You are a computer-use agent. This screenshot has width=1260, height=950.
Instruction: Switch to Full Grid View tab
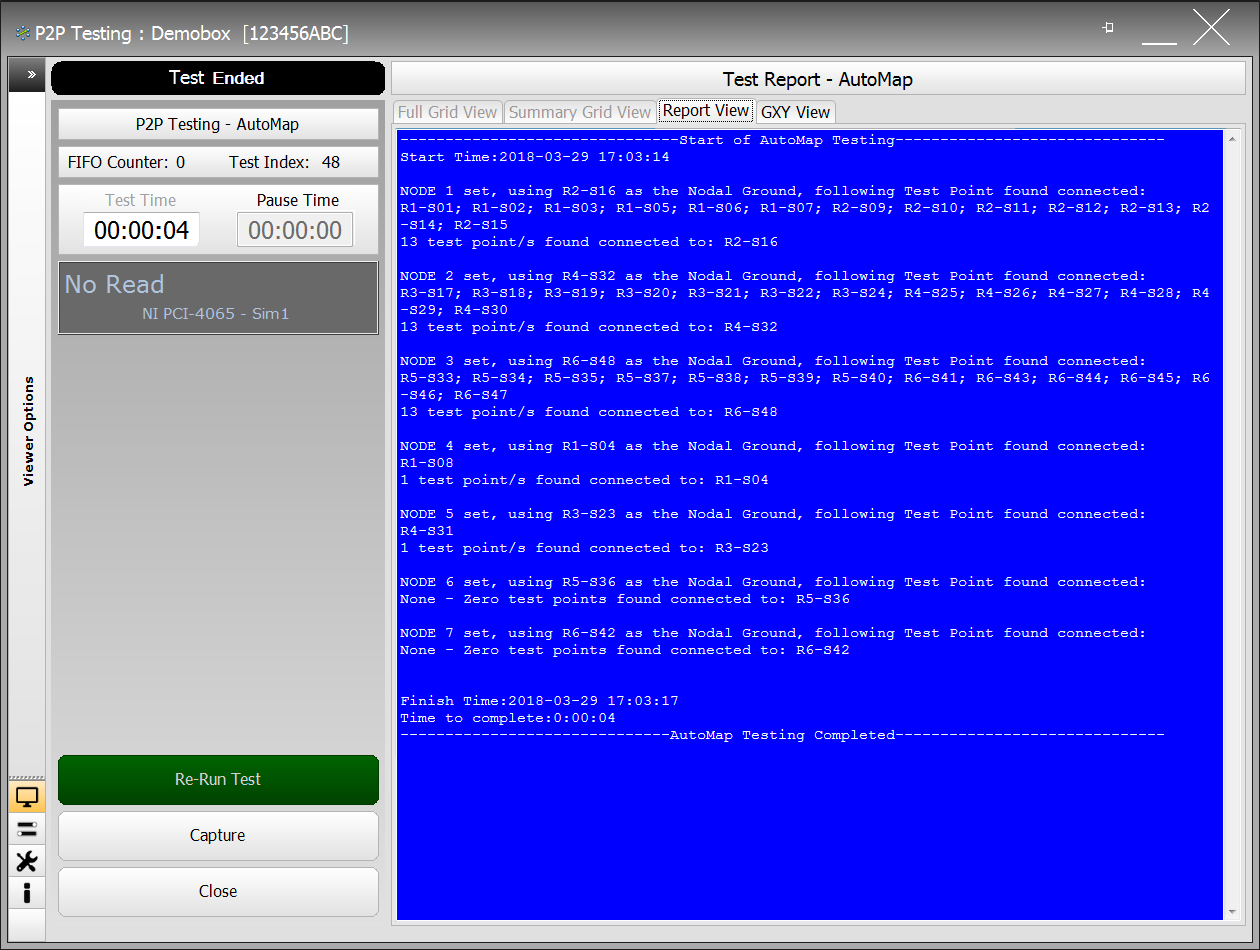447,112
